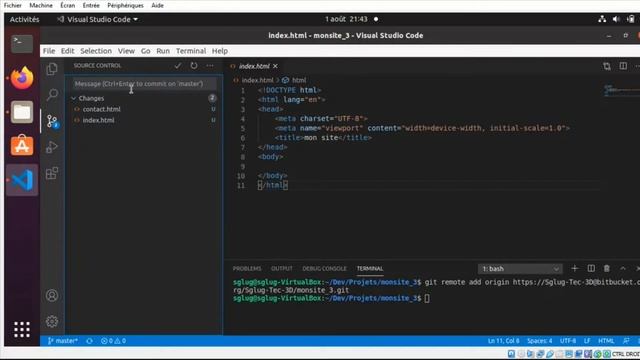Screen dimensions: 640x360
Task: Commit changes with the checkmark icon
Action: [178, 66]
